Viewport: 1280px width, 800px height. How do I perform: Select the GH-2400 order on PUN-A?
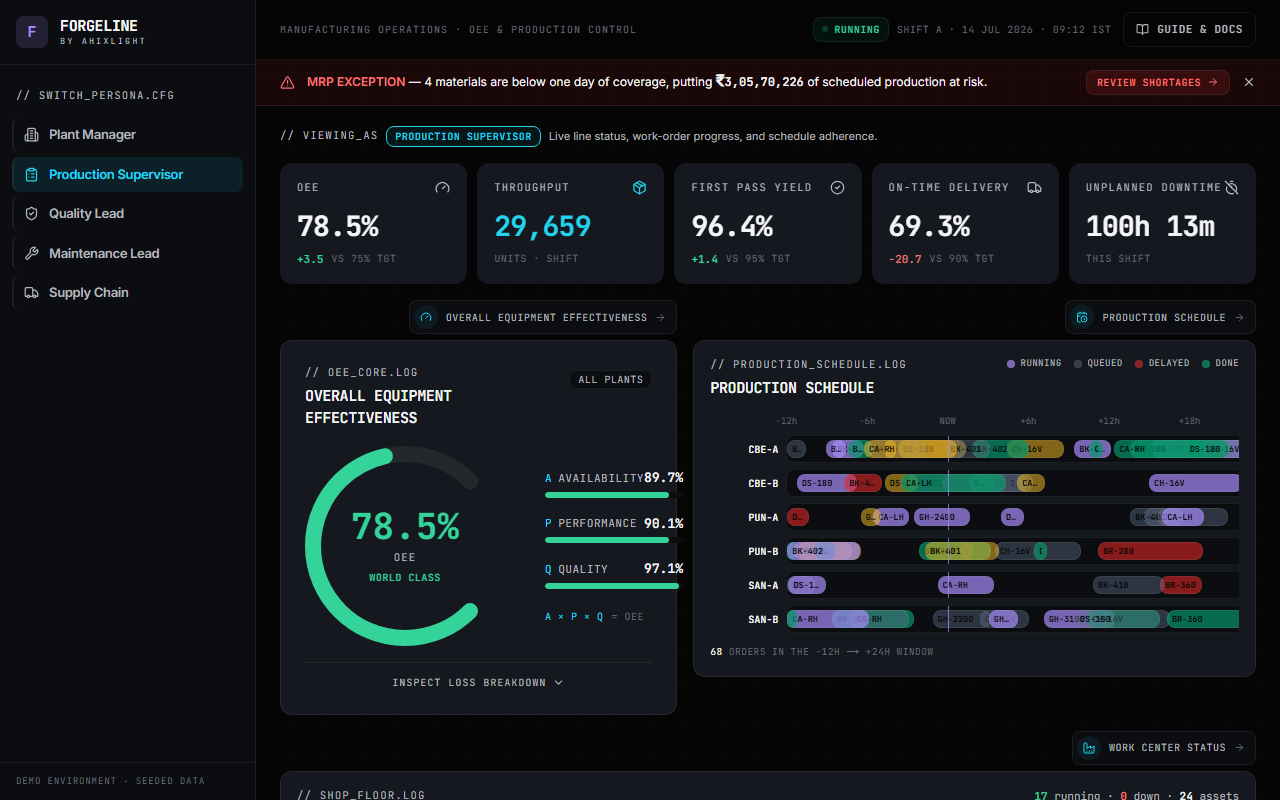942,517
